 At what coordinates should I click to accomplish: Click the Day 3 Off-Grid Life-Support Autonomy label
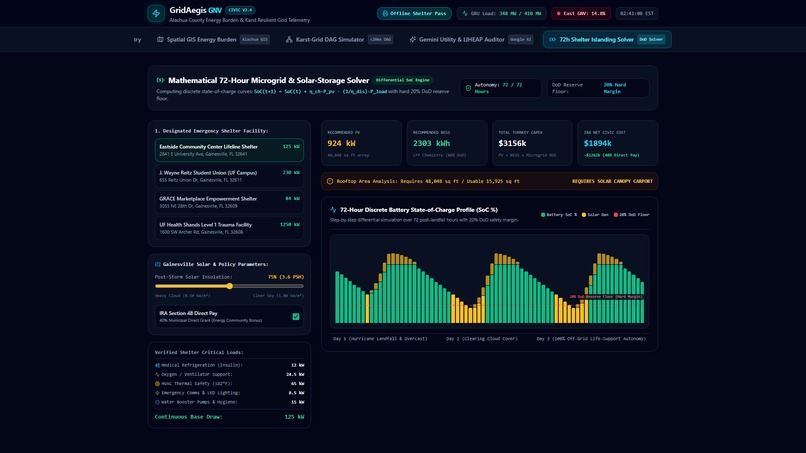click(x=591, y=339)
